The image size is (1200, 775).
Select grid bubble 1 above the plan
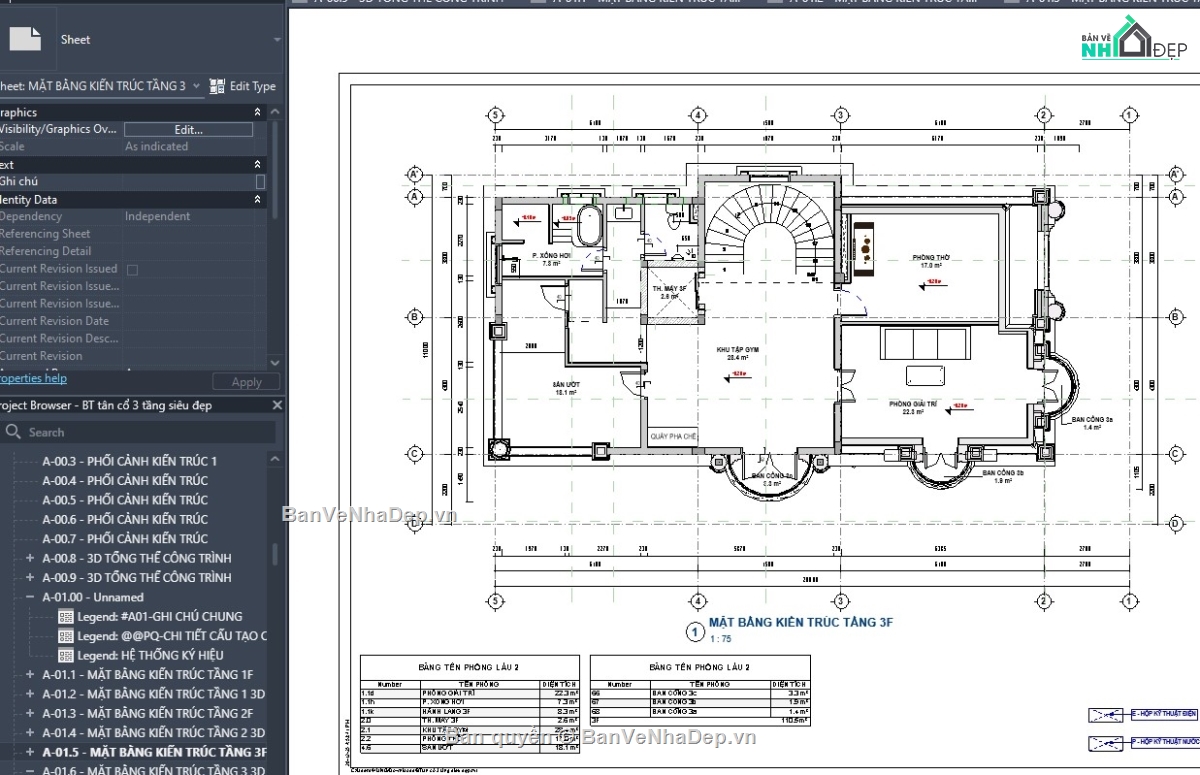(1131, 115)
